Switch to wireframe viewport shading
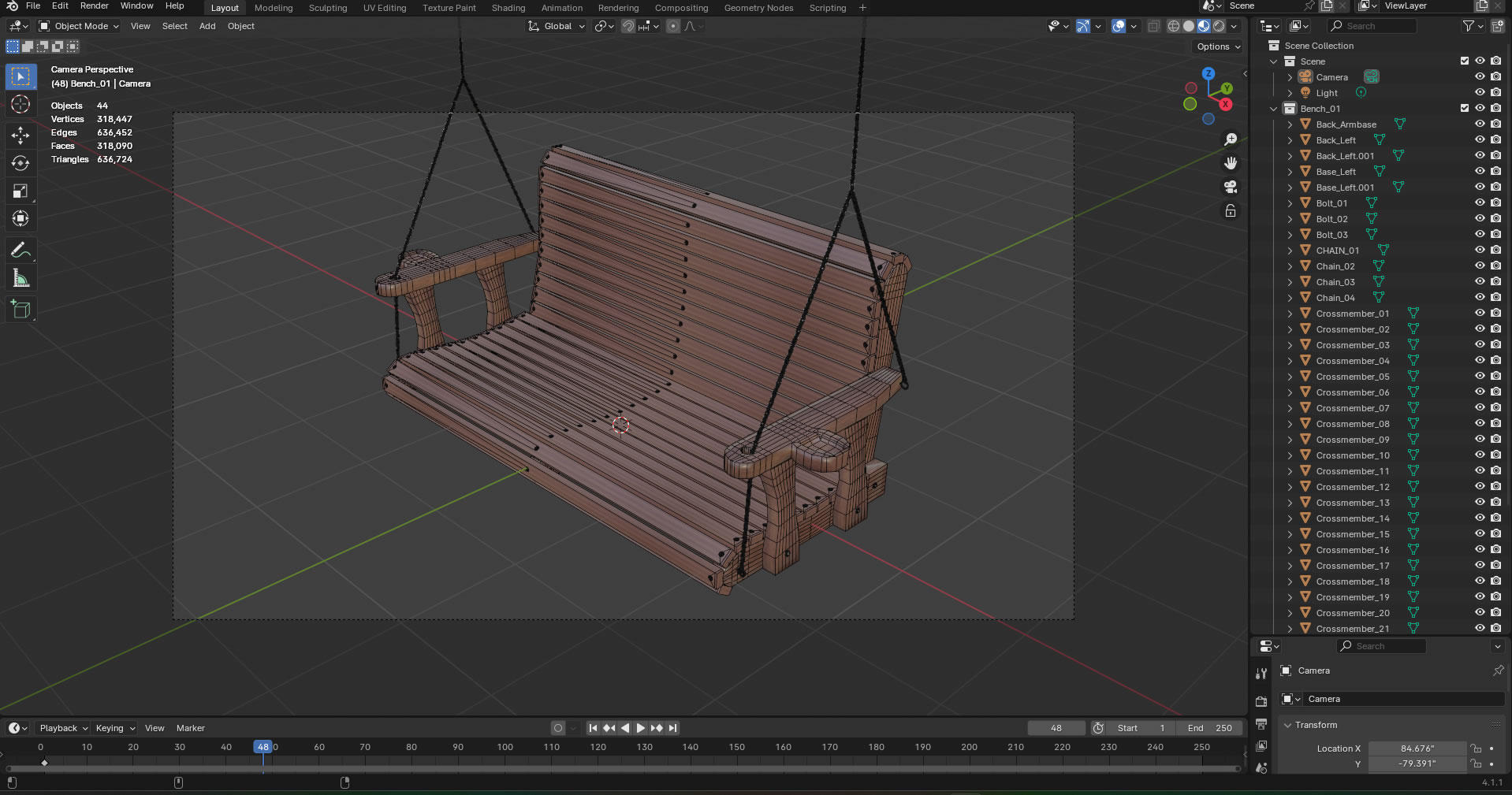Screen dimensions: 1512x795 click(x=1174, y=26)
